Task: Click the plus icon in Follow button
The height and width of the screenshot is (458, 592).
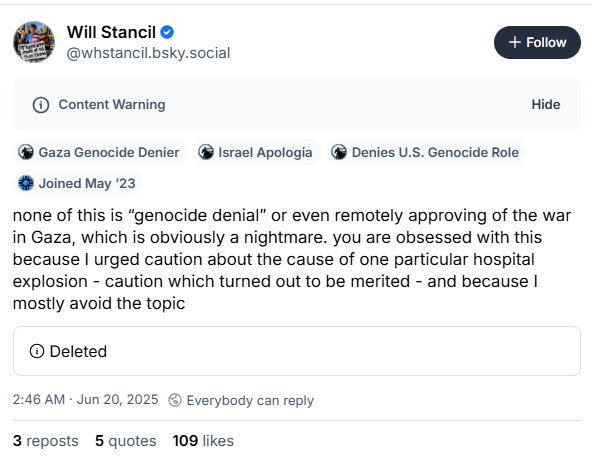Action: tap(515, 42)
